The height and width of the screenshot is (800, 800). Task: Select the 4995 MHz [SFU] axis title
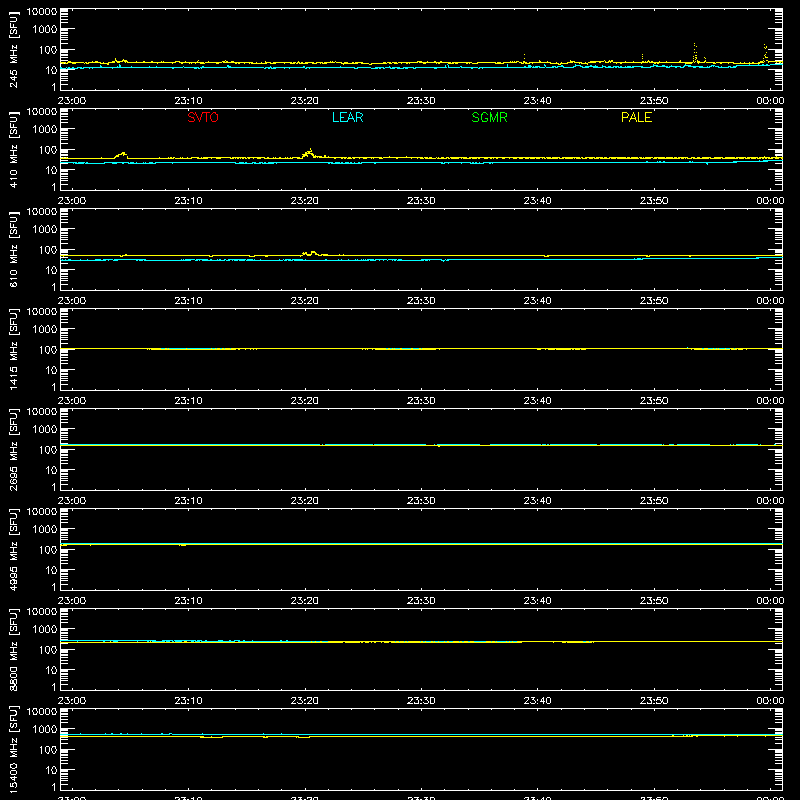tap(13, 549)
